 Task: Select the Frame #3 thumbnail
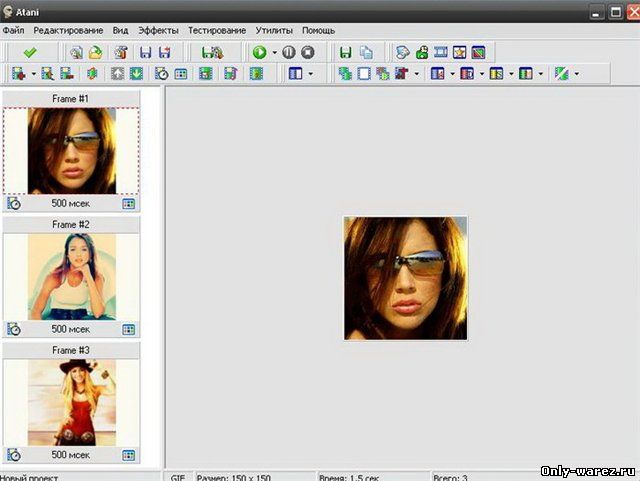tap(71, 402)
